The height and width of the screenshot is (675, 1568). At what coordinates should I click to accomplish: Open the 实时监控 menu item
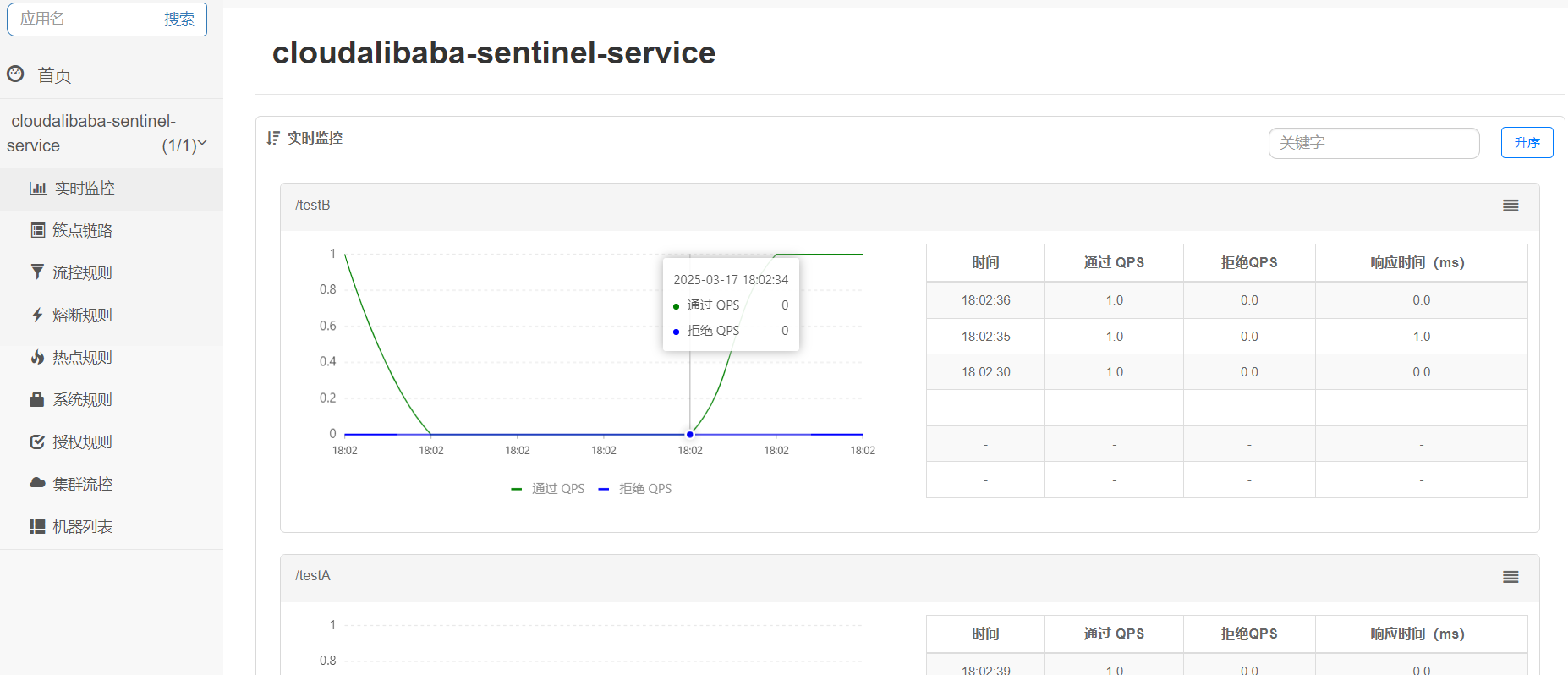(112, 189)
